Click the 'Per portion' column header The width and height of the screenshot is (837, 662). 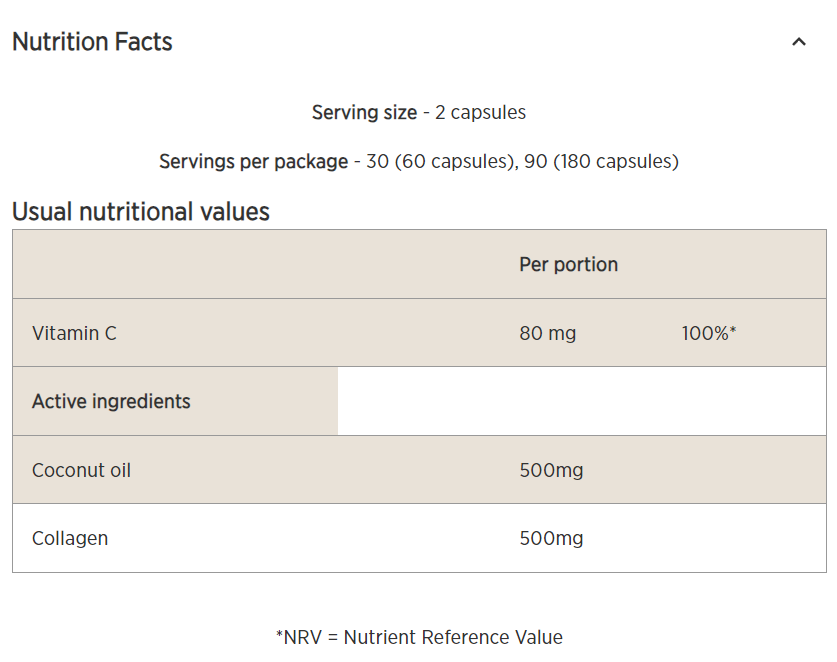(568, 264)
